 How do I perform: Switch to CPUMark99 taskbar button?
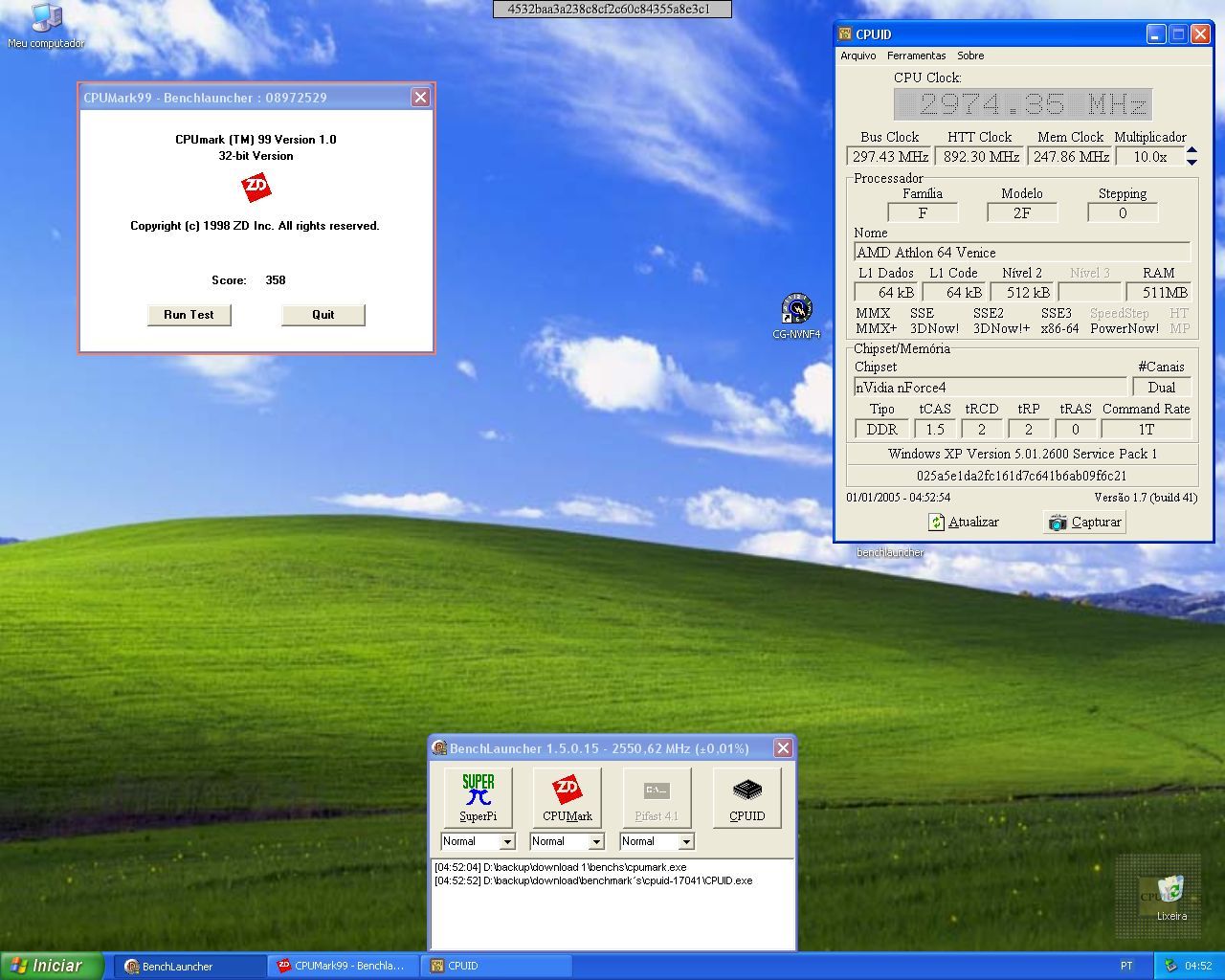click(344, 967)
